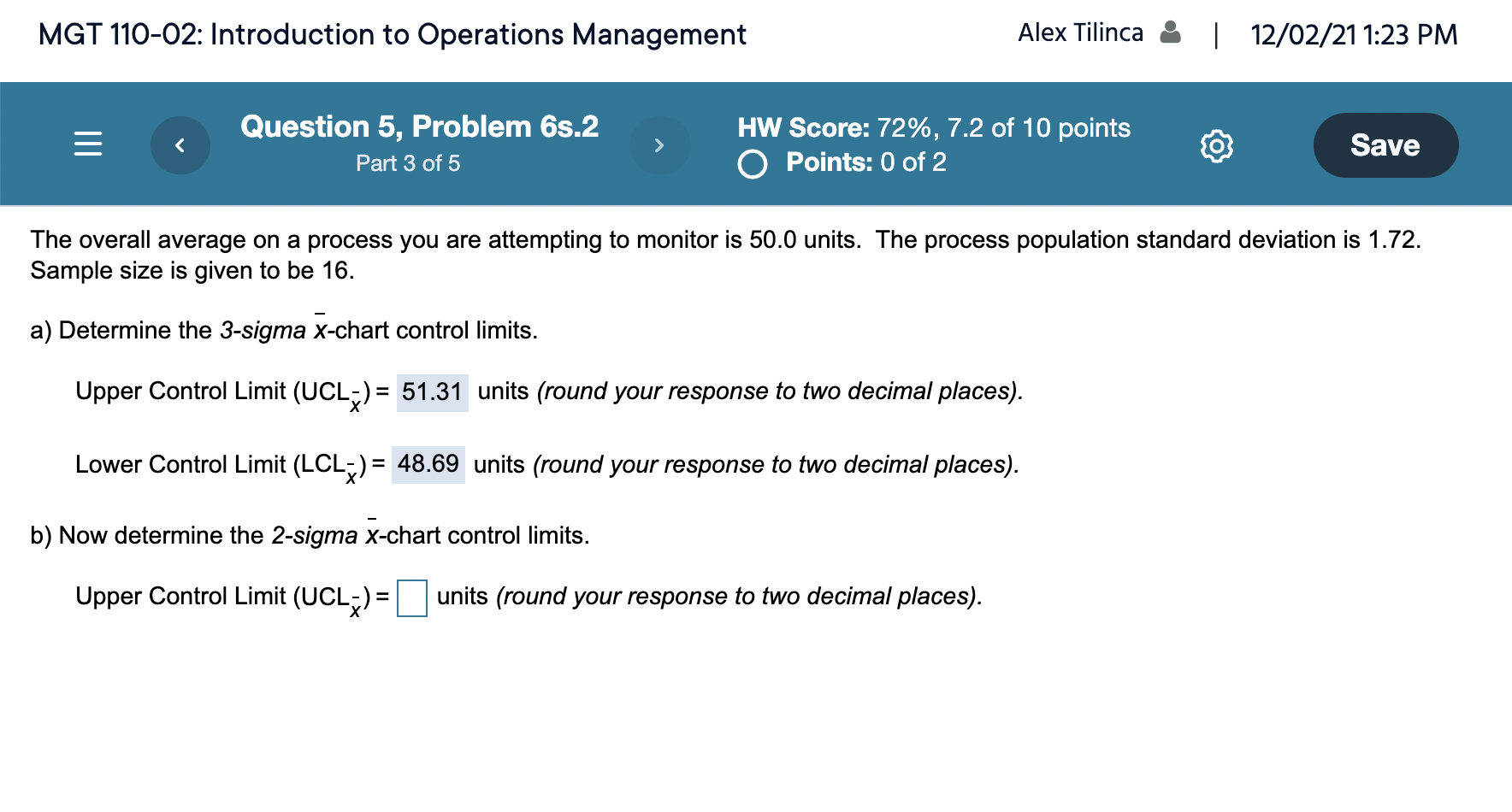Image resolution: width=1512 pixels, height=812 pixels.
Task: Open Part 3 of 5 navigation
Action: (x=408, y=163)
